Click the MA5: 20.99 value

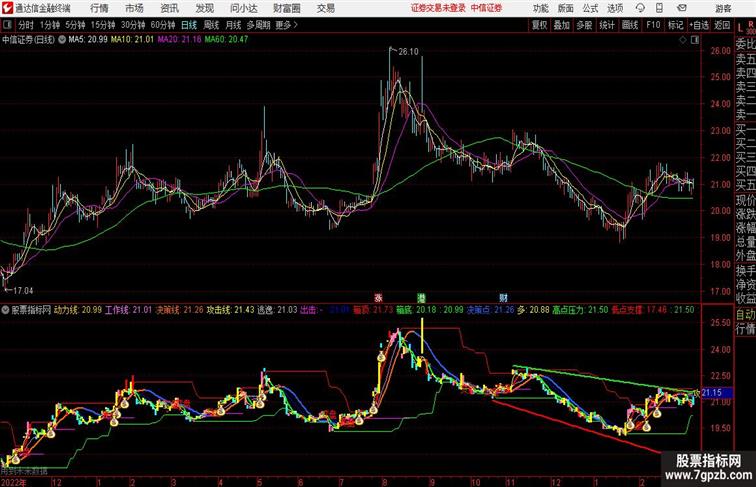[88, 40]
